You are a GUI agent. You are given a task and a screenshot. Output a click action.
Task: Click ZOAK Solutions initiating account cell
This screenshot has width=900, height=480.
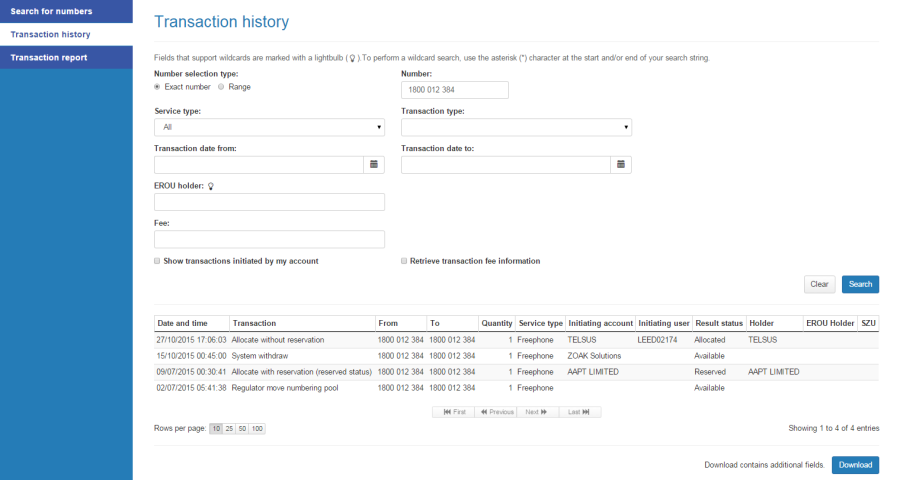pyautogui.click(x=600, y=356)
